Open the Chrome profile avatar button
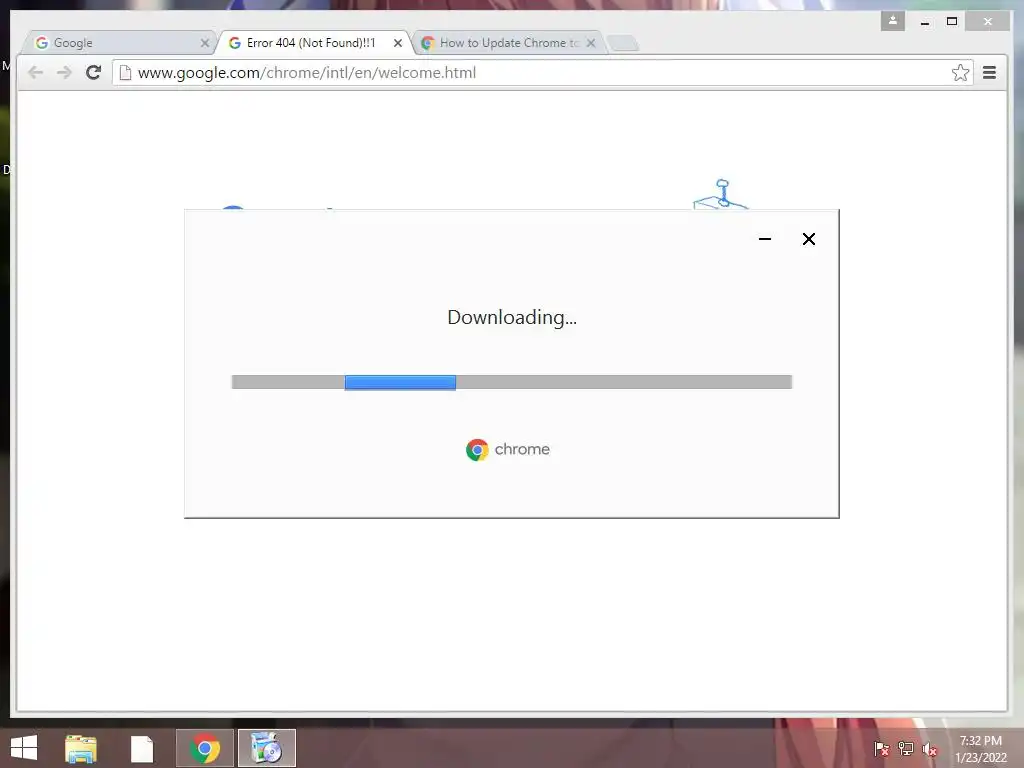The image size is (1024, 768). [892, 21]
